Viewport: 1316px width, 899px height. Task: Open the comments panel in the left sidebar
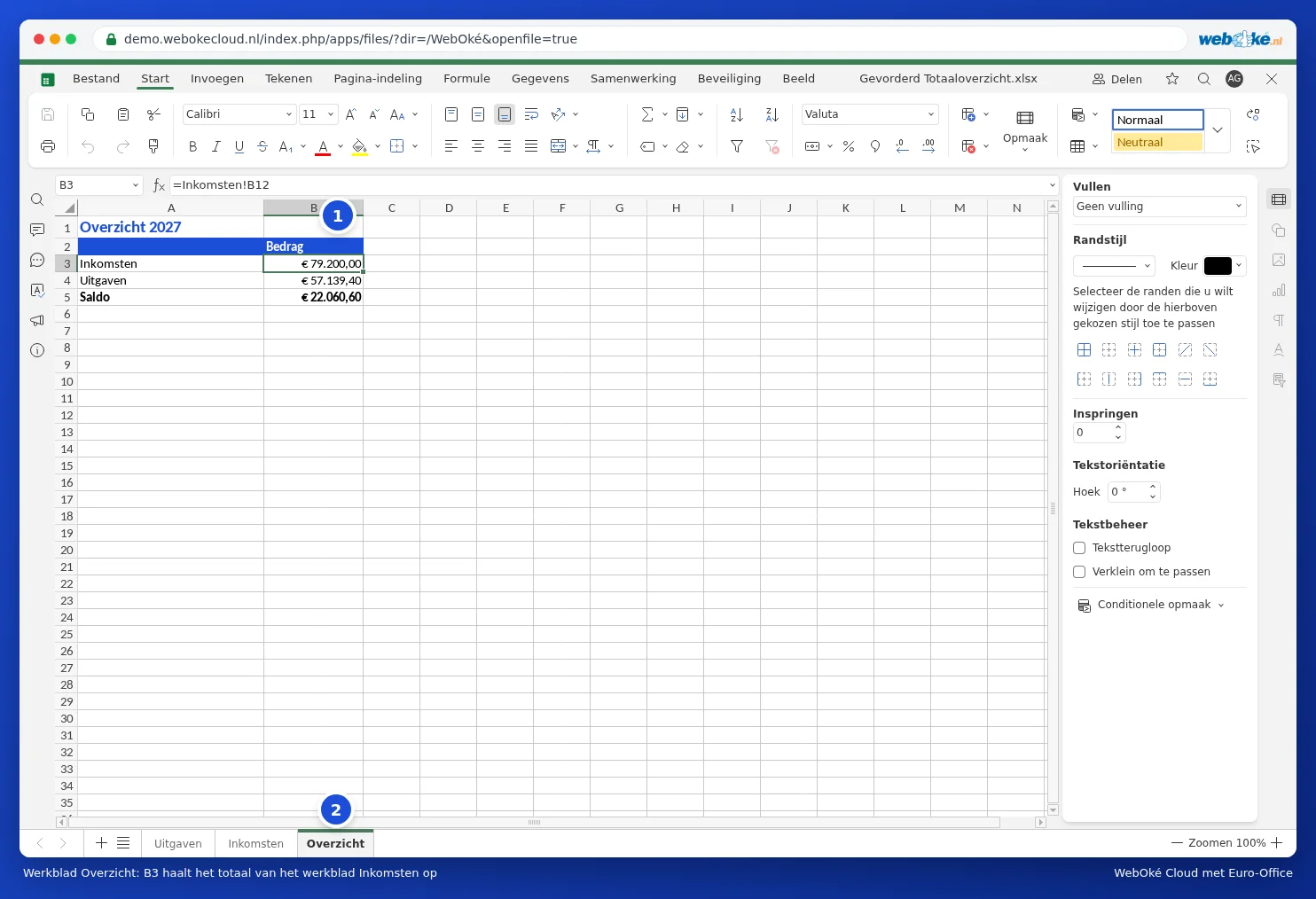tap(37, 230)
